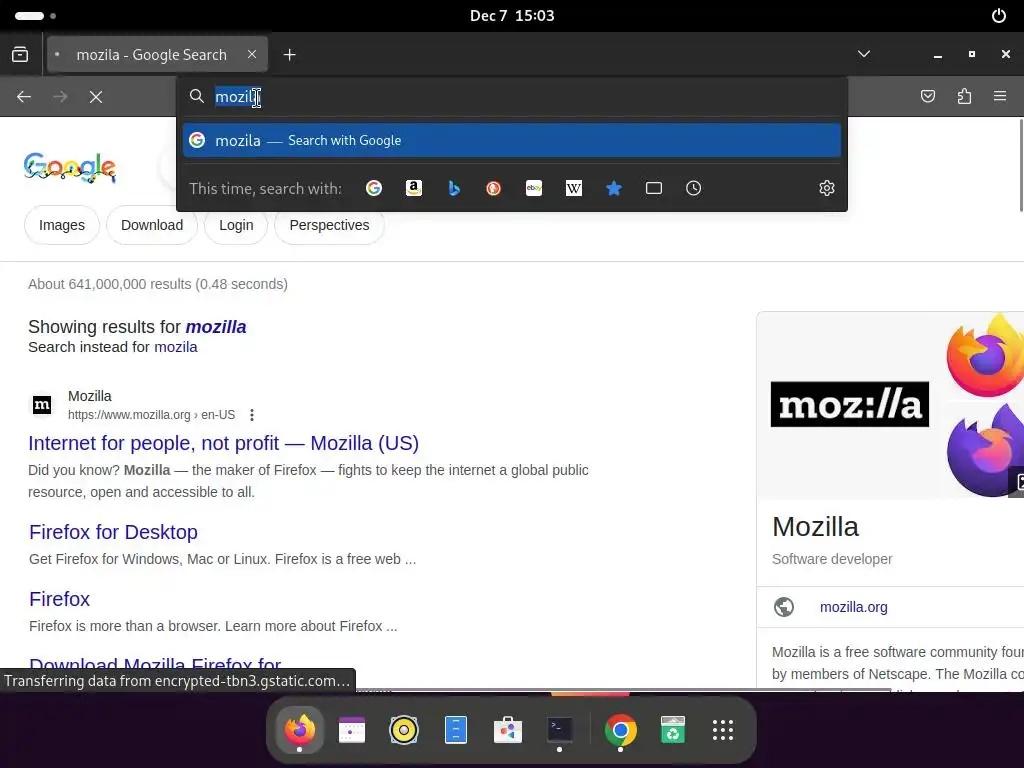Open the 'Firefox' sitelink

click(x=59, y=599)
